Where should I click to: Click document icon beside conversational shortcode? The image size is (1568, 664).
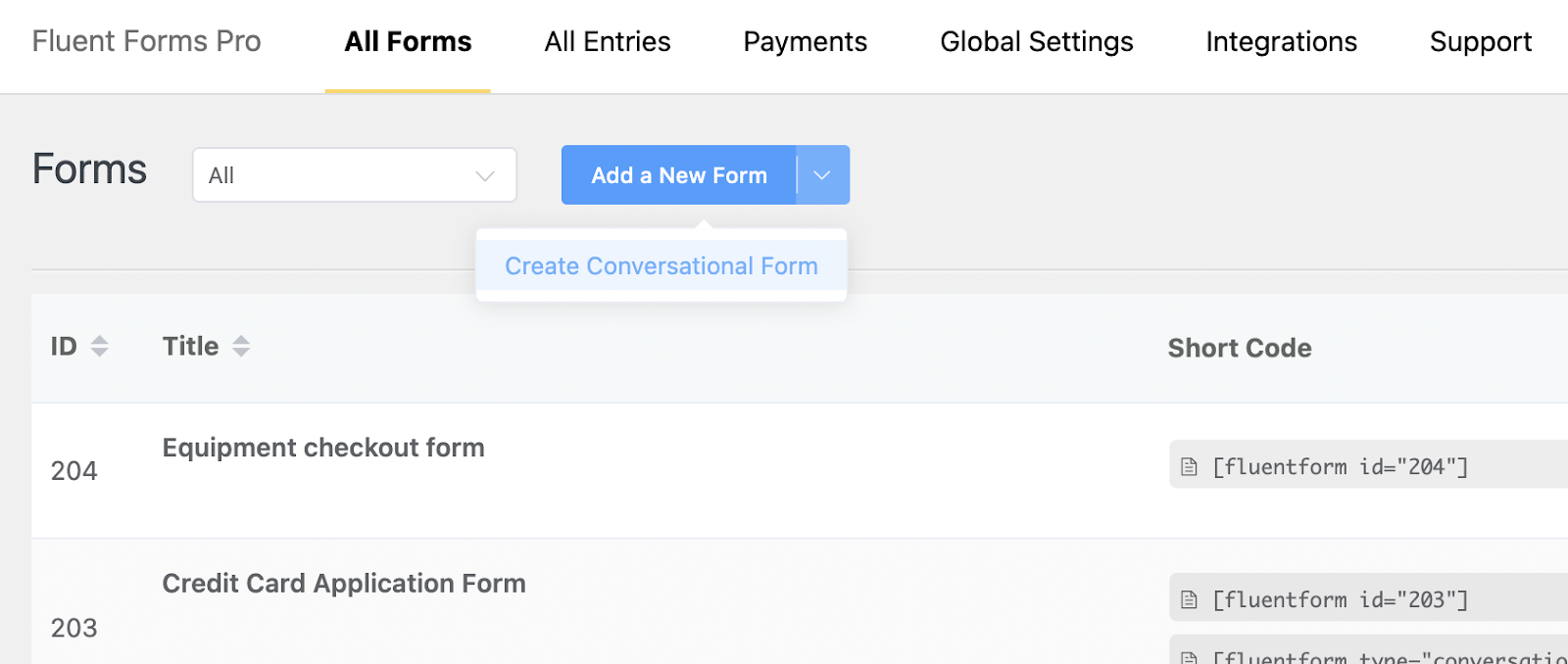pyautogui.click(x=1189, y=657)
